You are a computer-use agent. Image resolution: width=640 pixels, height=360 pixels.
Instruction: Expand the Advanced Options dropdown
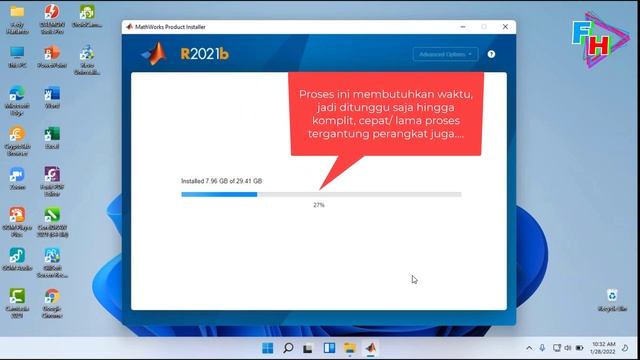tap(445, 54)
